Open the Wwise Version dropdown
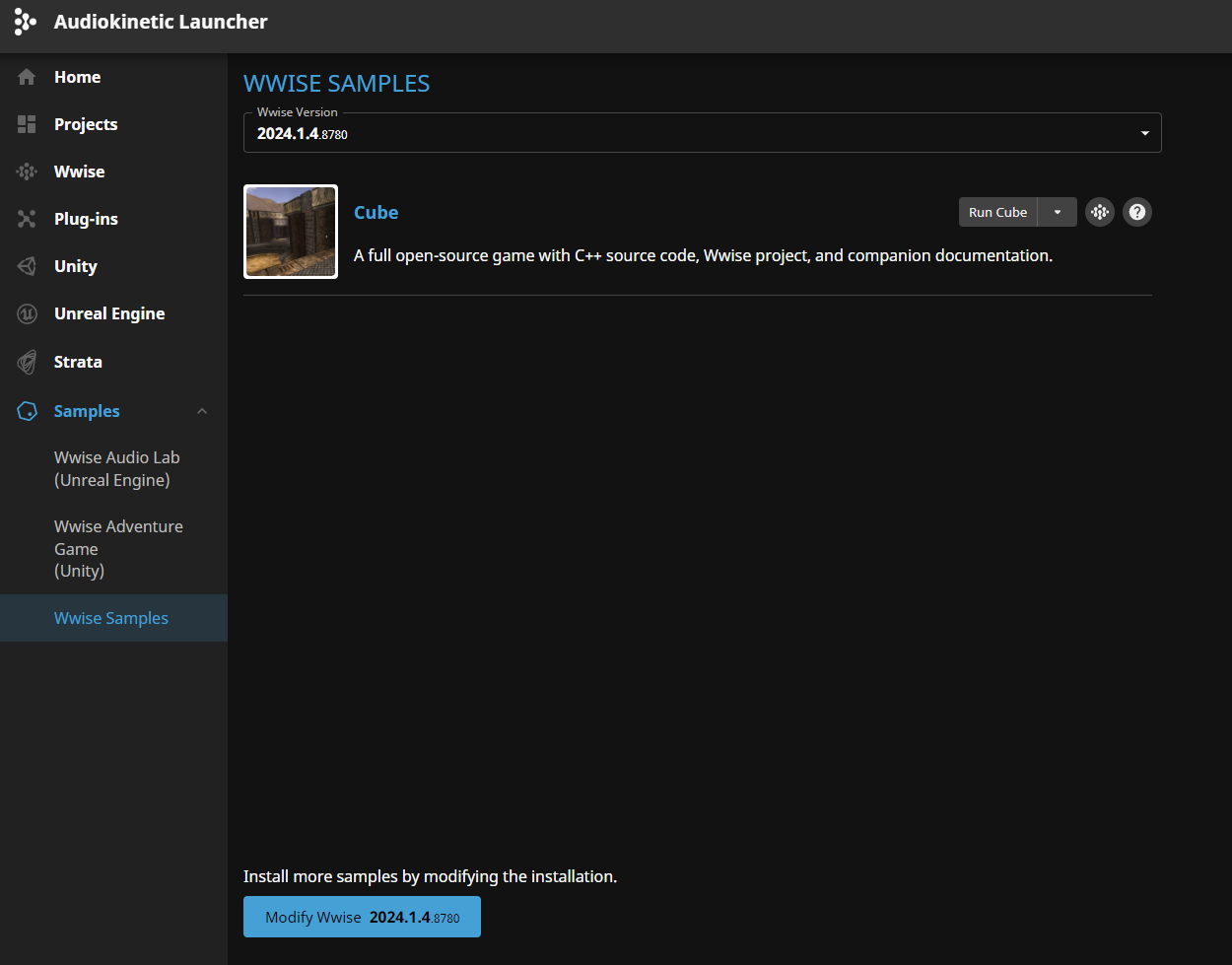Image resolution: width=1232 pixels, height=965 pixels. point(702,133)
